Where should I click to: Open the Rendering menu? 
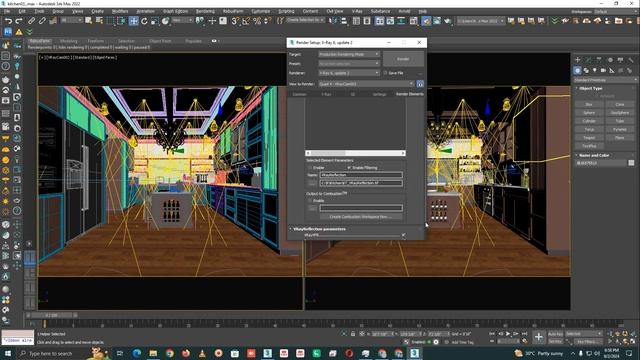pyautogui.click(x=205, y=11)
